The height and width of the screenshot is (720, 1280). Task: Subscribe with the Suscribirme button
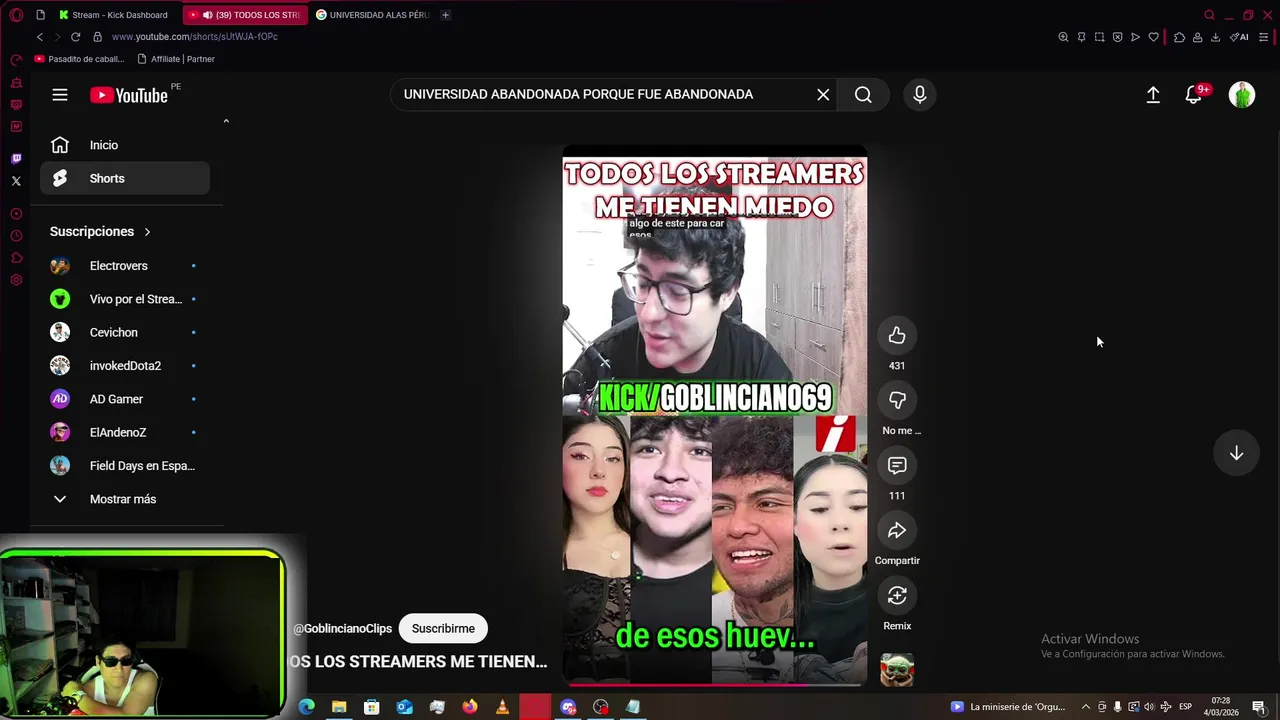pos(443,628)
